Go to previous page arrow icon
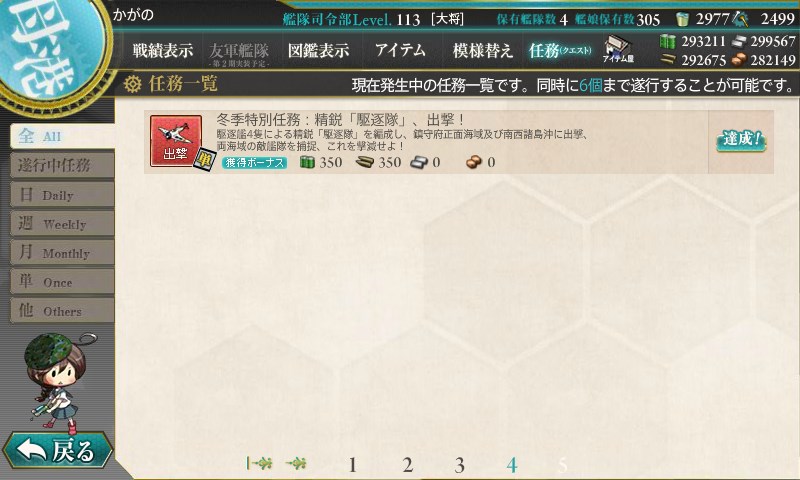800x480 pixels. pos(296,463)
